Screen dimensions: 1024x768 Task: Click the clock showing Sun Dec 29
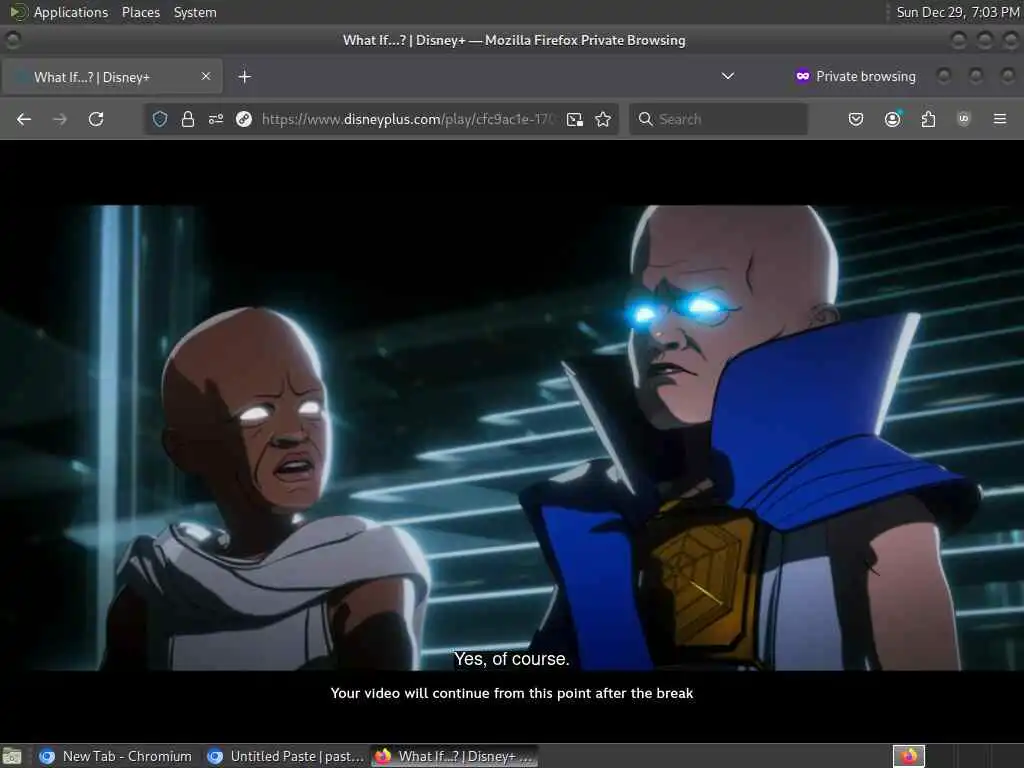957,12
